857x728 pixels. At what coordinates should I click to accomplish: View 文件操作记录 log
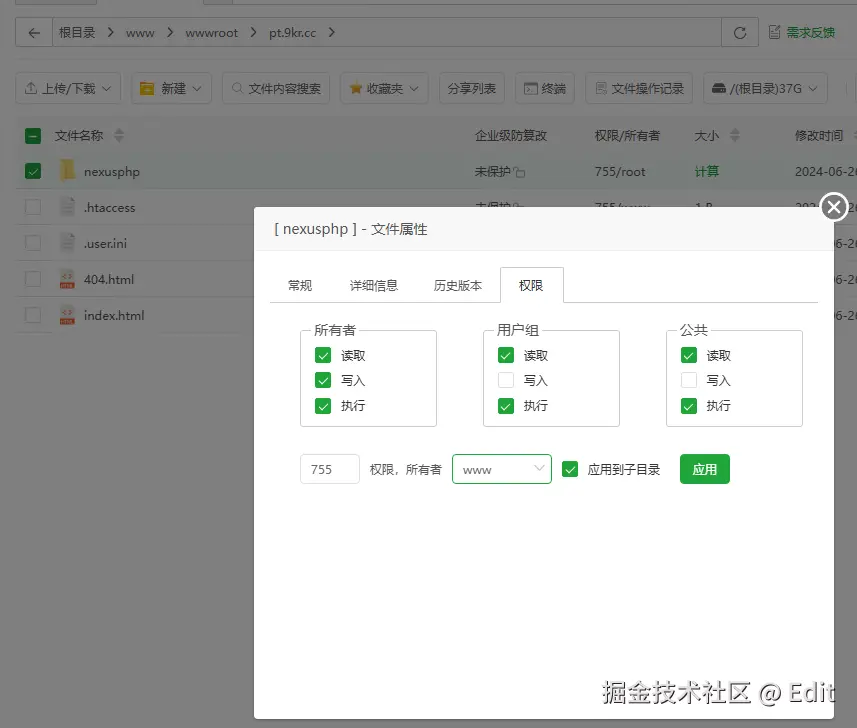tap(639, 89)
